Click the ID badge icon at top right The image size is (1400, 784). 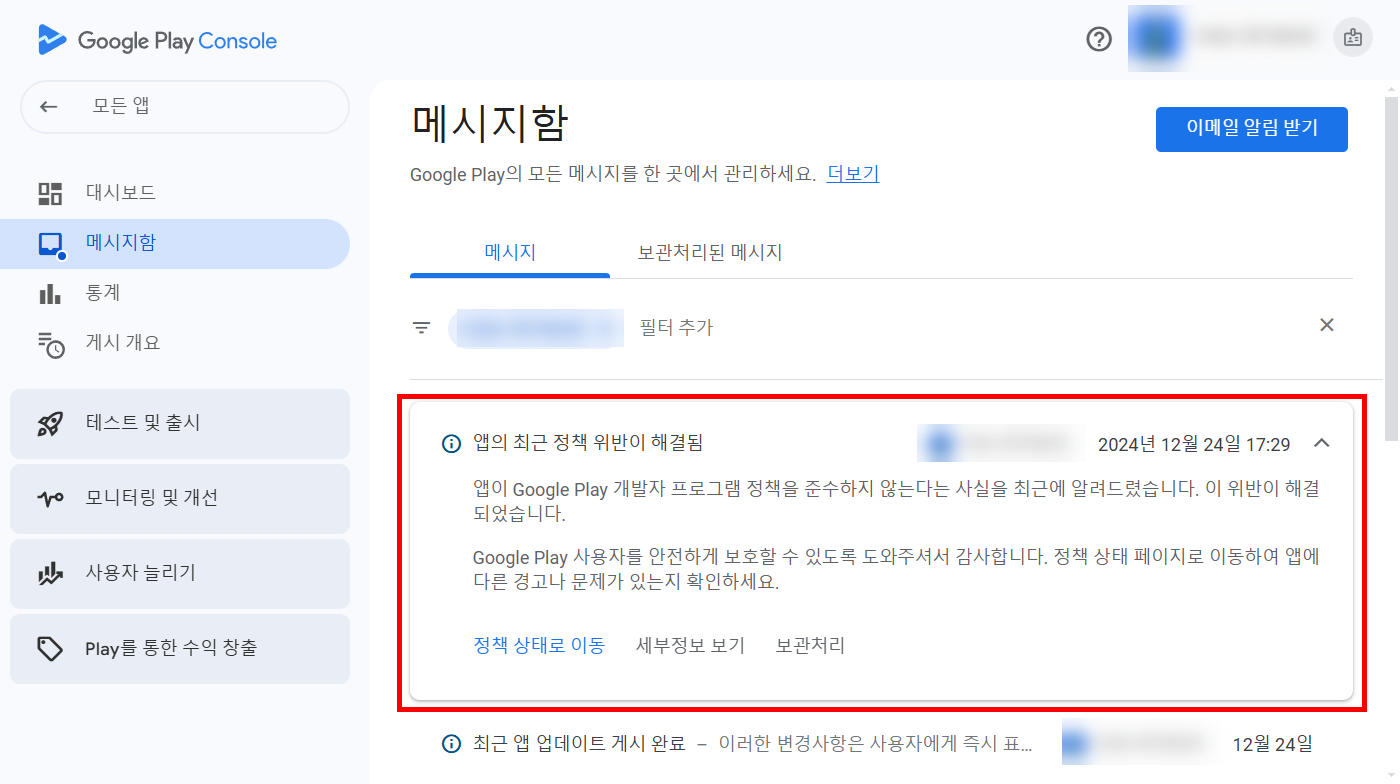coord(1353,38)
